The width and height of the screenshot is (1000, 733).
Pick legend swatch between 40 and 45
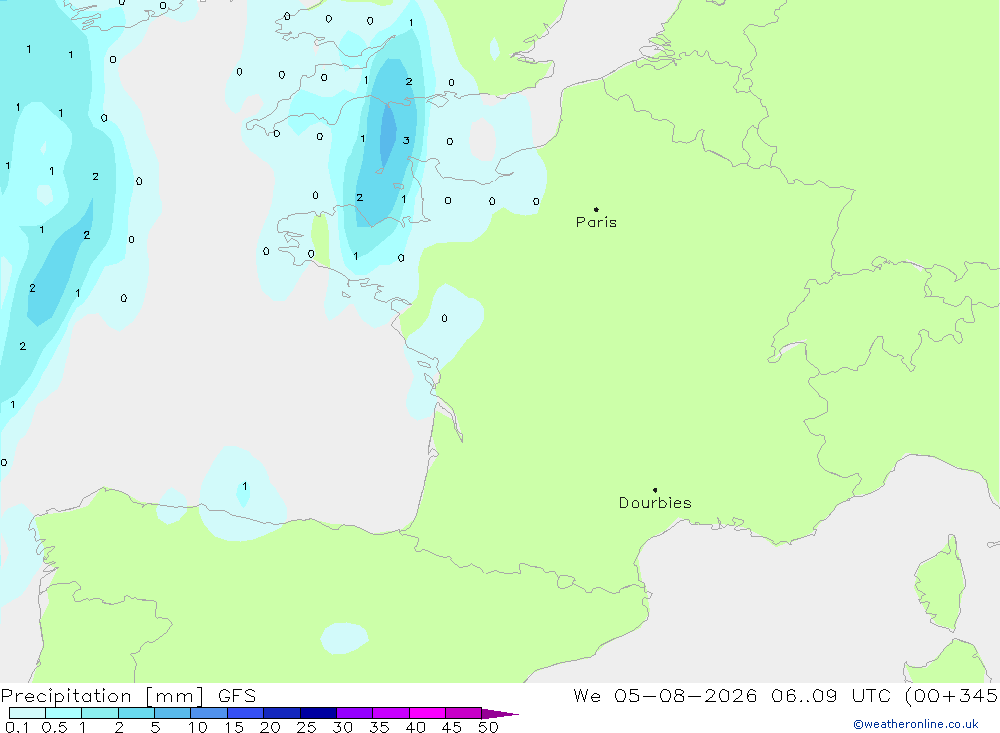427,713
